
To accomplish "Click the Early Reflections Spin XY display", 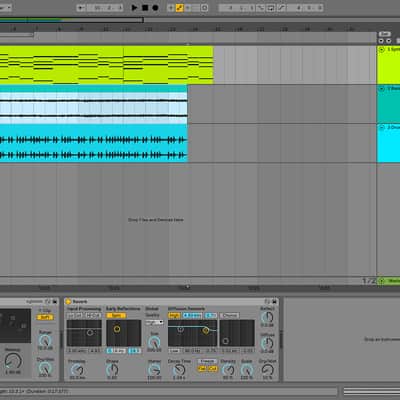I will coord(124,333).
